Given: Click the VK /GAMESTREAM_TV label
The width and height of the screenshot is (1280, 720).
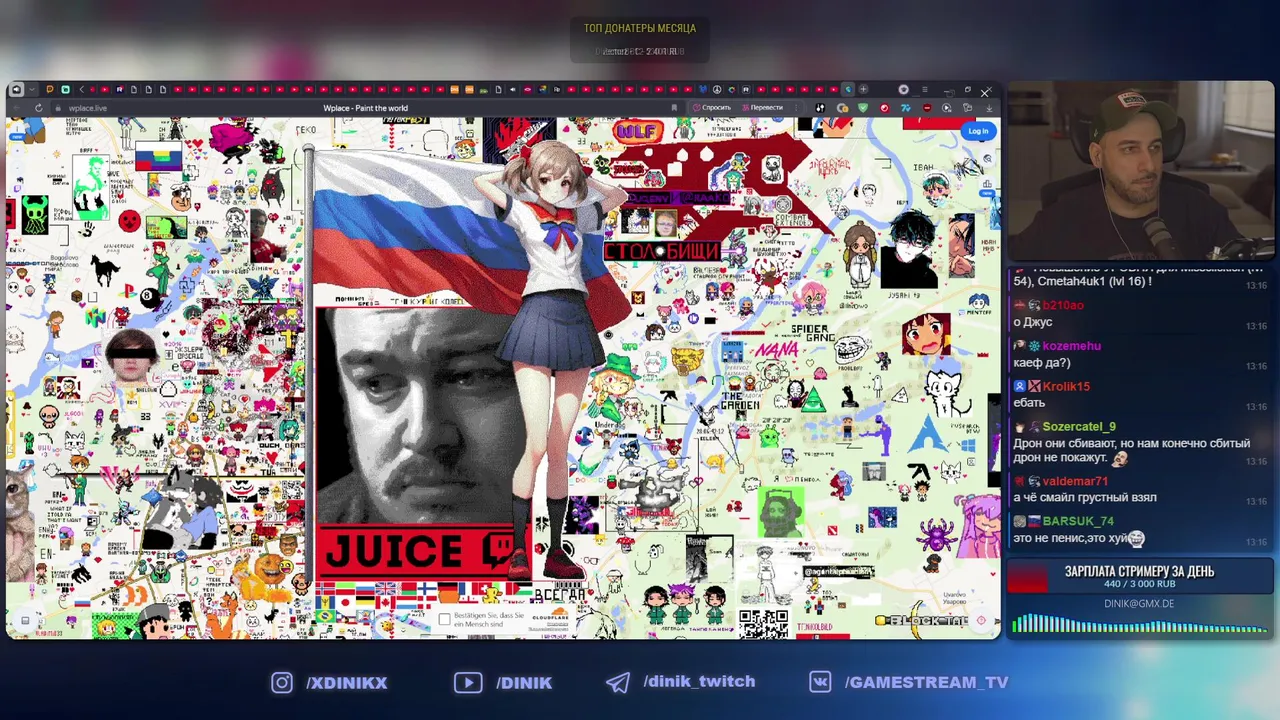Looking at the screenshot, I should (x=926, y=682).
